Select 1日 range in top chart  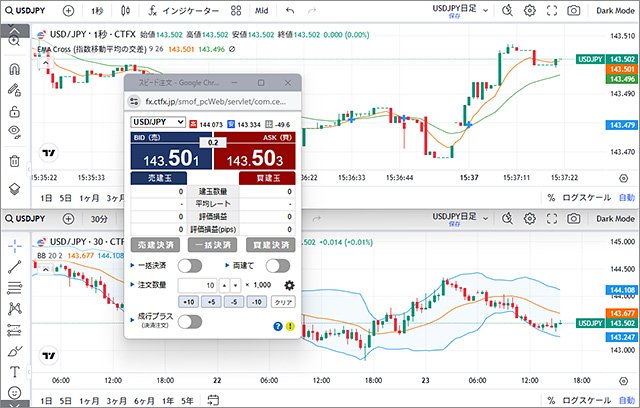(46, 198)
